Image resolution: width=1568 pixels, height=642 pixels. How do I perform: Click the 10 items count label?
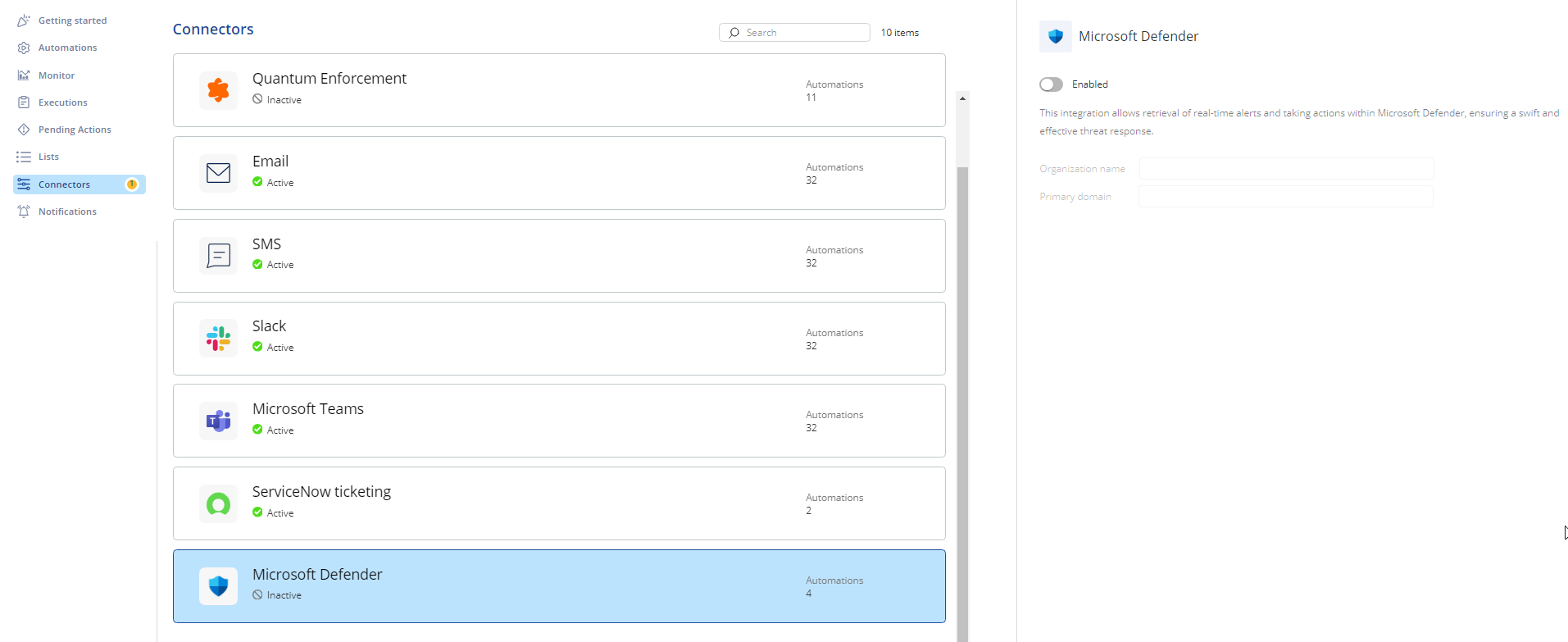[x=900, y=33]
